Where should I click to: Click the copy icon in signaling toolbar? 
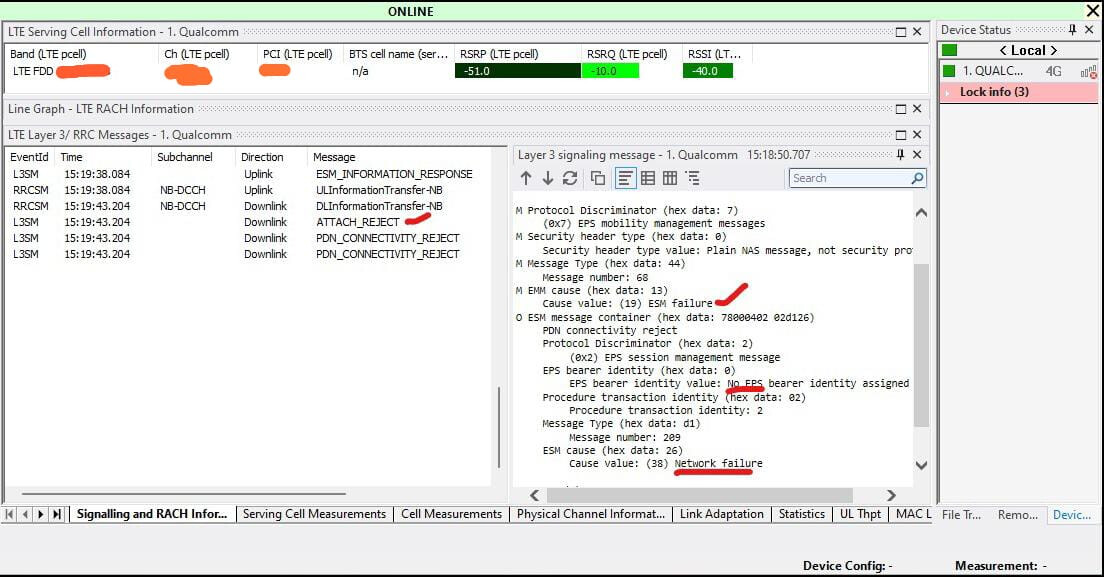click(x=598, y=178)
